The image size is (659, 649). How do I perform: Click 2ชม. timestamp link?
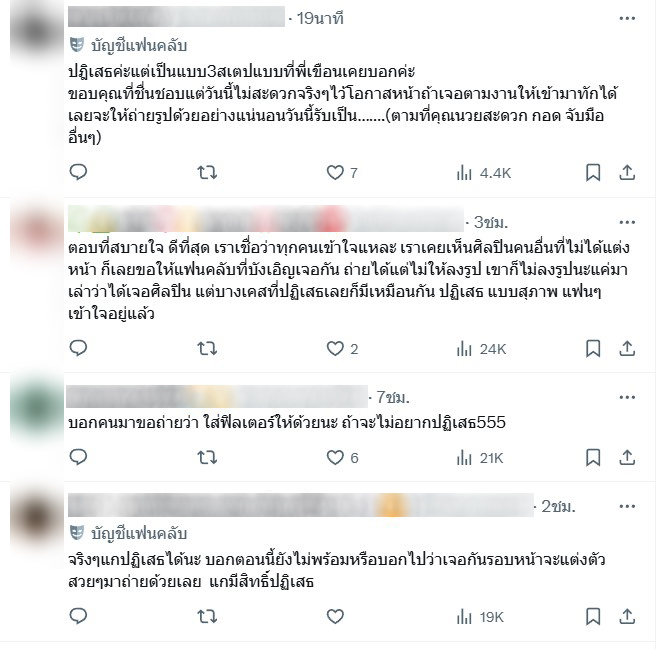pyautogui.click(x=558, y=507)
